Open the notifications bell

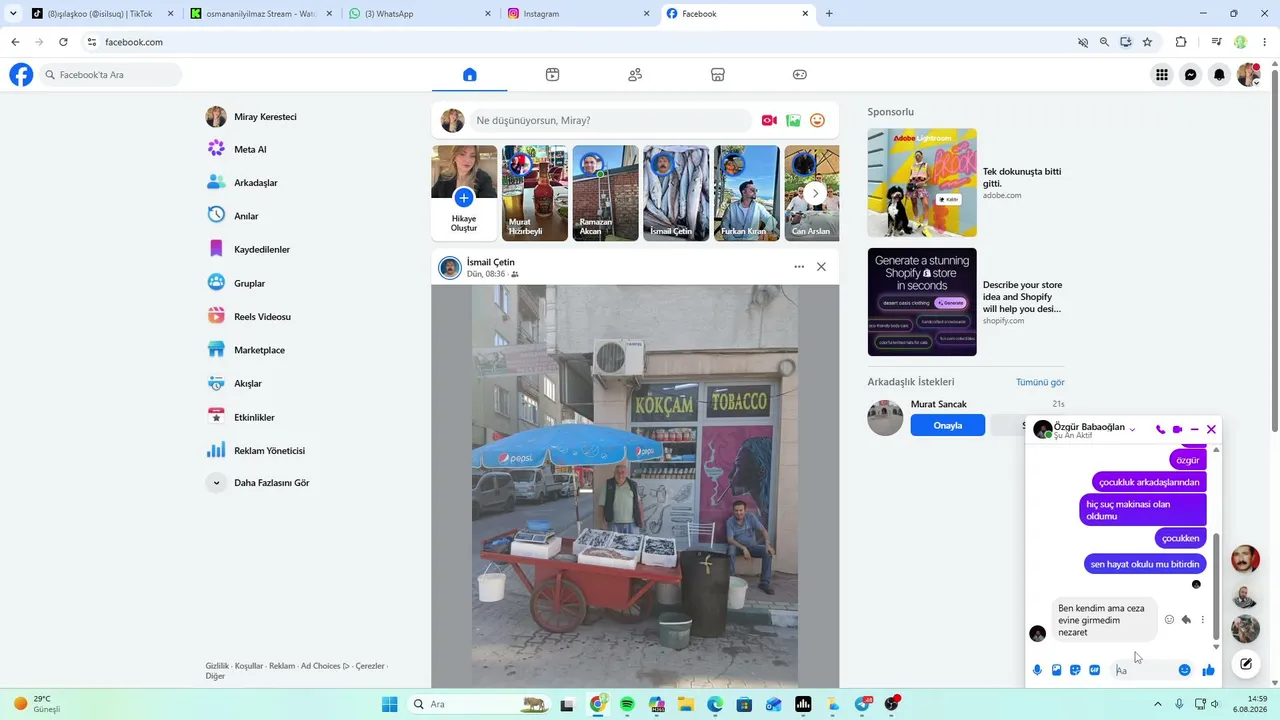point(1219,75)
